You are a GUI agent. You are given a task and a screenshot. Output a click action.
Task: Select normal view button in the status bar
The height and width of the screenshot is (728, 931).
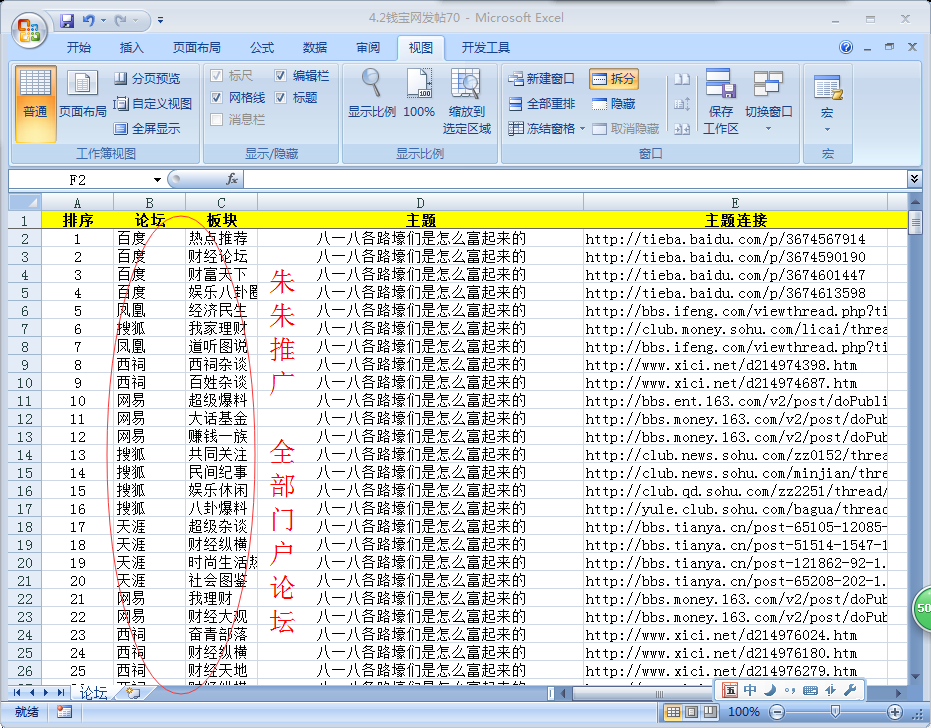pyautogui.click(x=673, y=711)
